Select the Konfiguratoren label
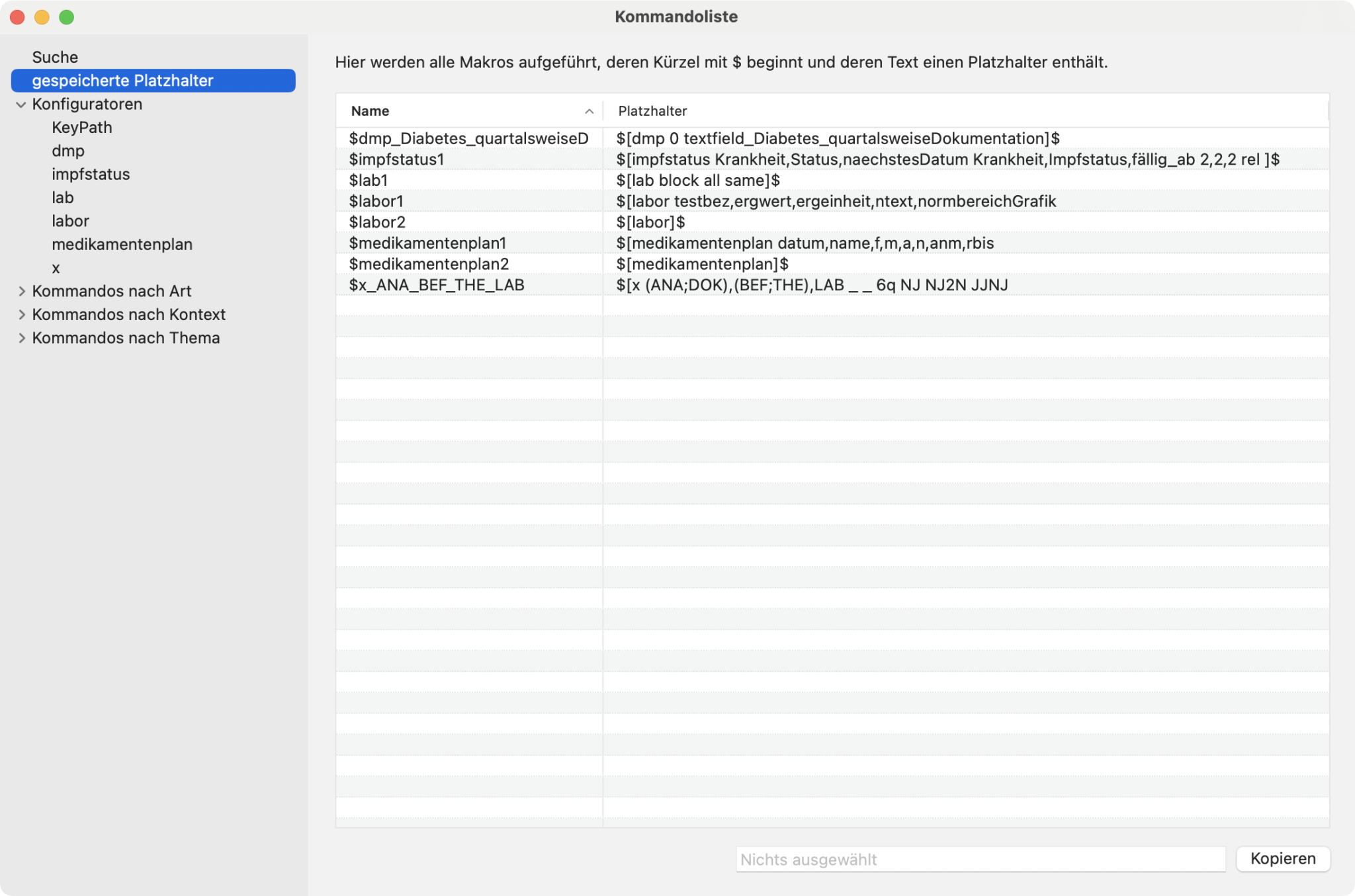The width and height of the screenshot is (1355, 896). (x=87, y=104)
